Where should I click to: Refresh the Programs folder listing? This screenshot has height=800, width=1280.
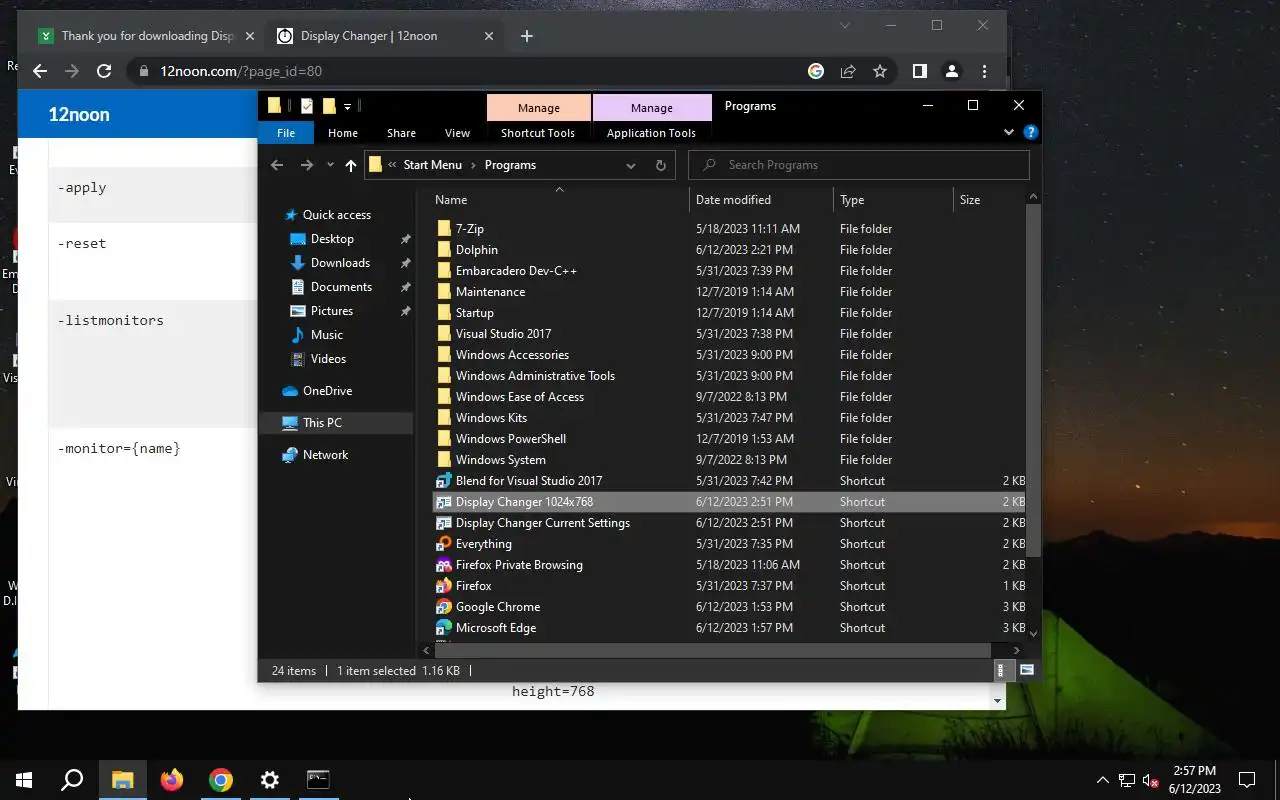(660, 165)
